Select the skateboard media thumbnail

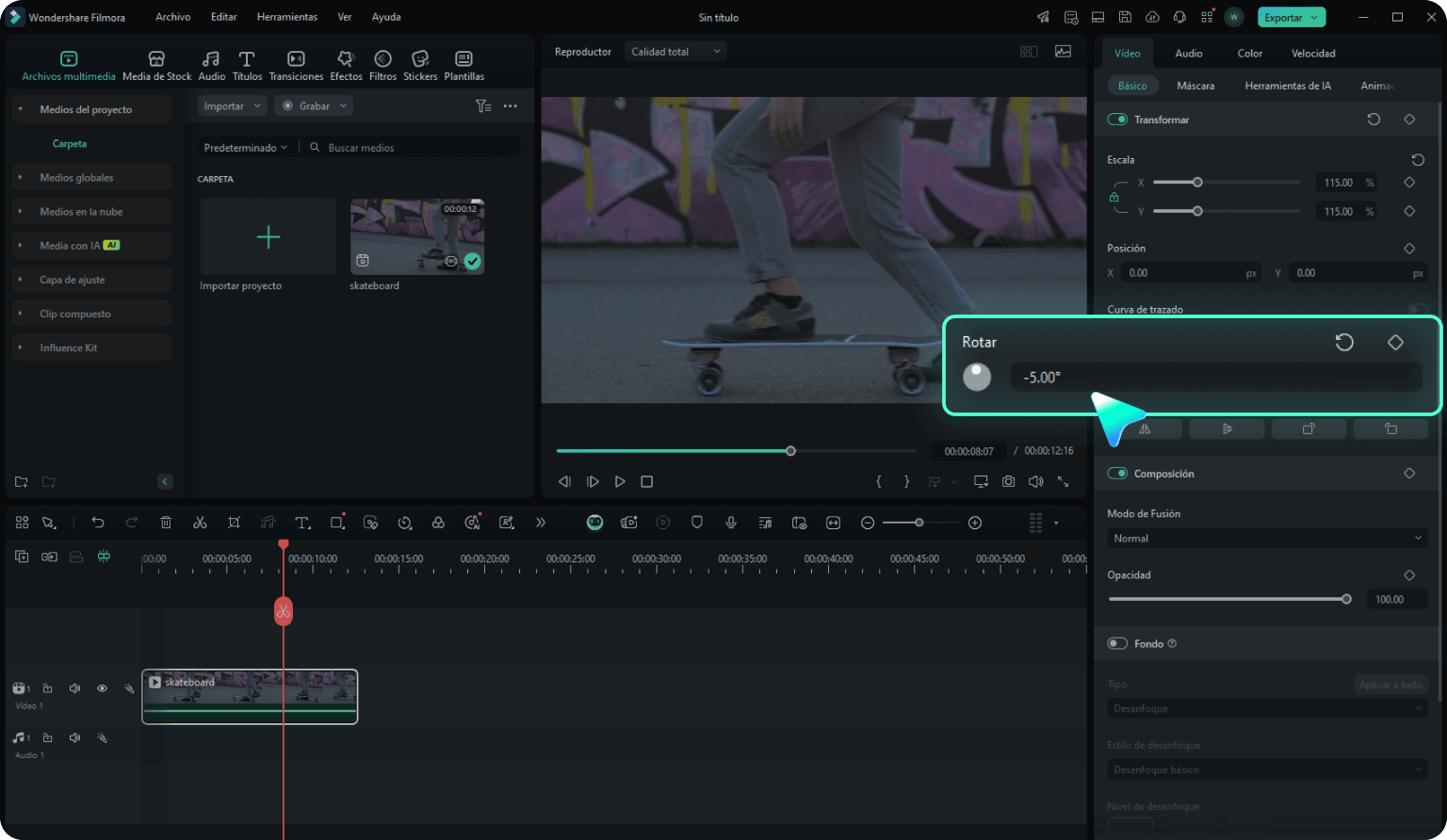[x=417, y=236]
